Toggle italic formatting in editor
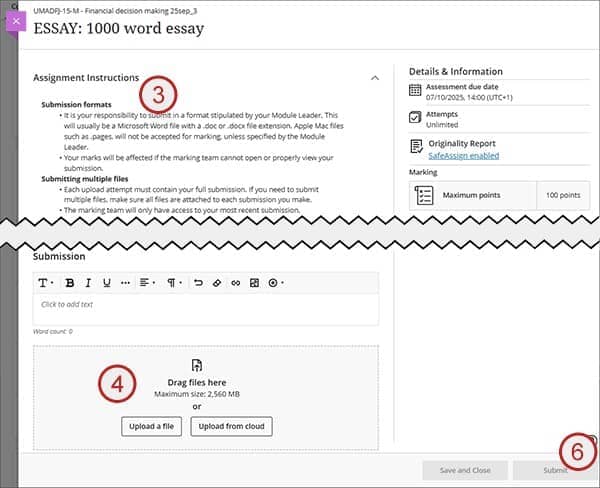Screen dimensions: 600x488 pyautogui.click(x=88, y=283)
